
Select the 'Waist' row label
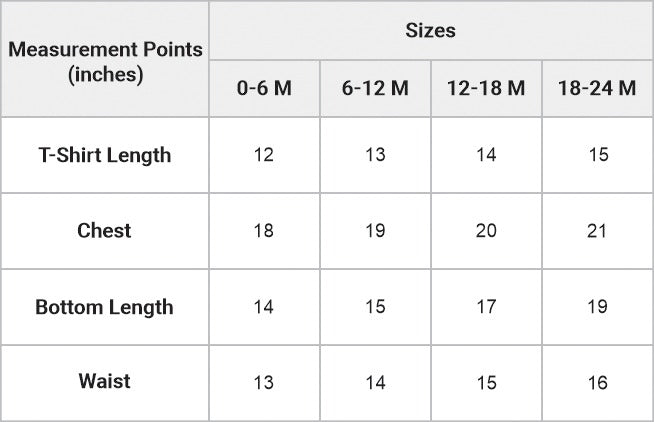click(105, 381)
